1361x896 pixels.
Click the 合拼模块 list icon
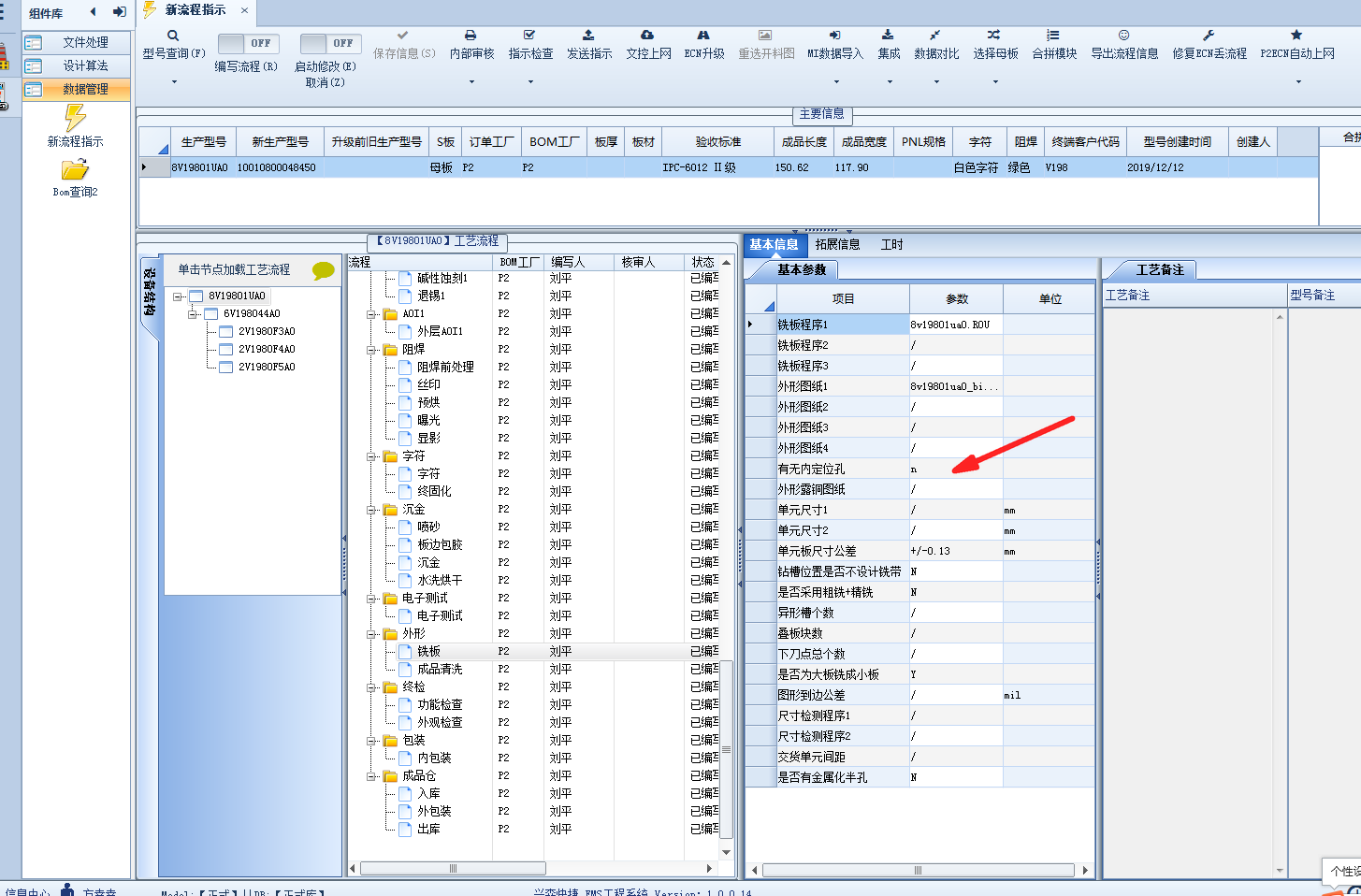1053,35
